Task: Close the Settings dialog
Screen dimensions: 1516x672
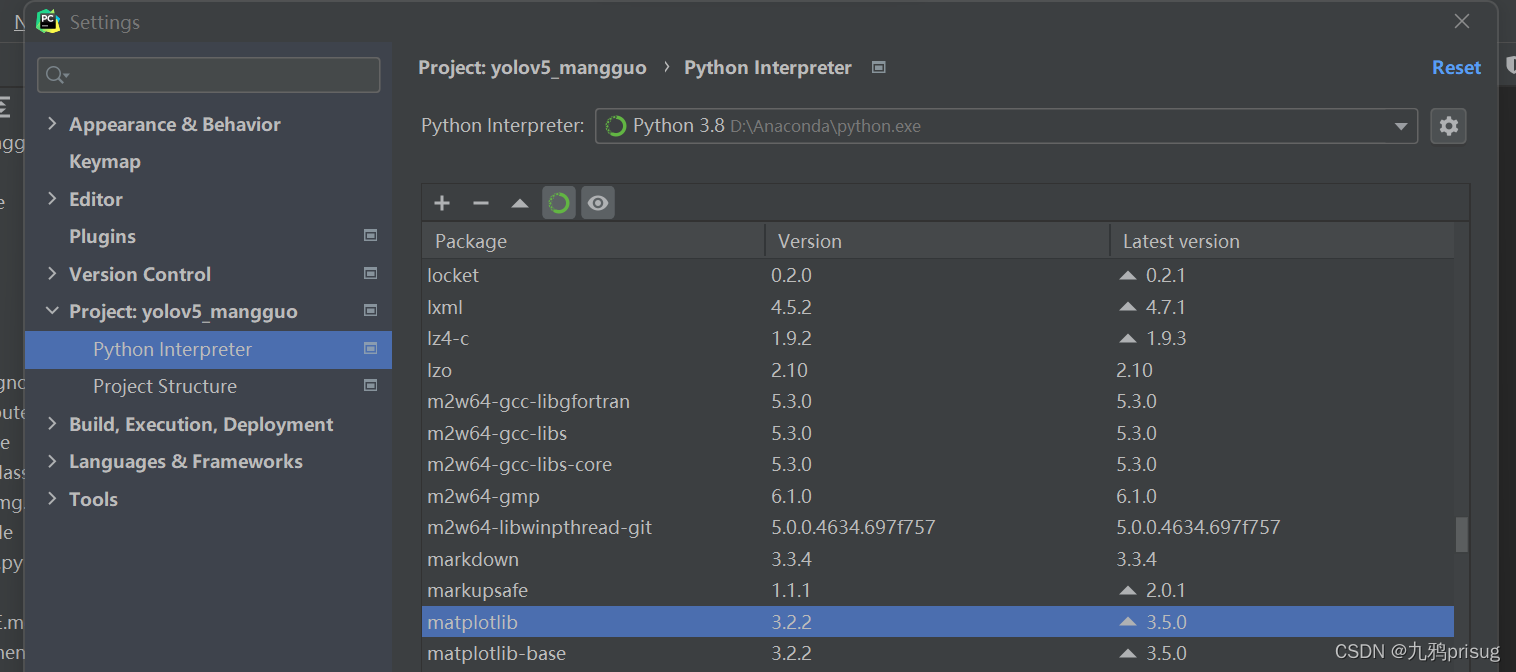Action: coord(1462,21)
